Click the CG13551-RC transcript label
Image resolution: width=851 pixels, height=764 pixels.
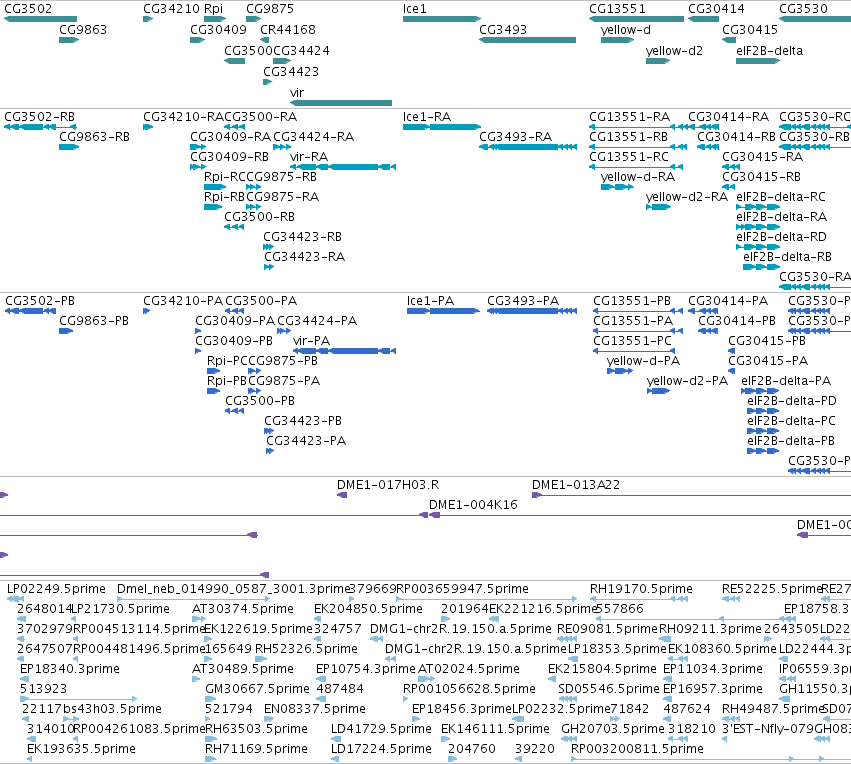coord(628,157)
